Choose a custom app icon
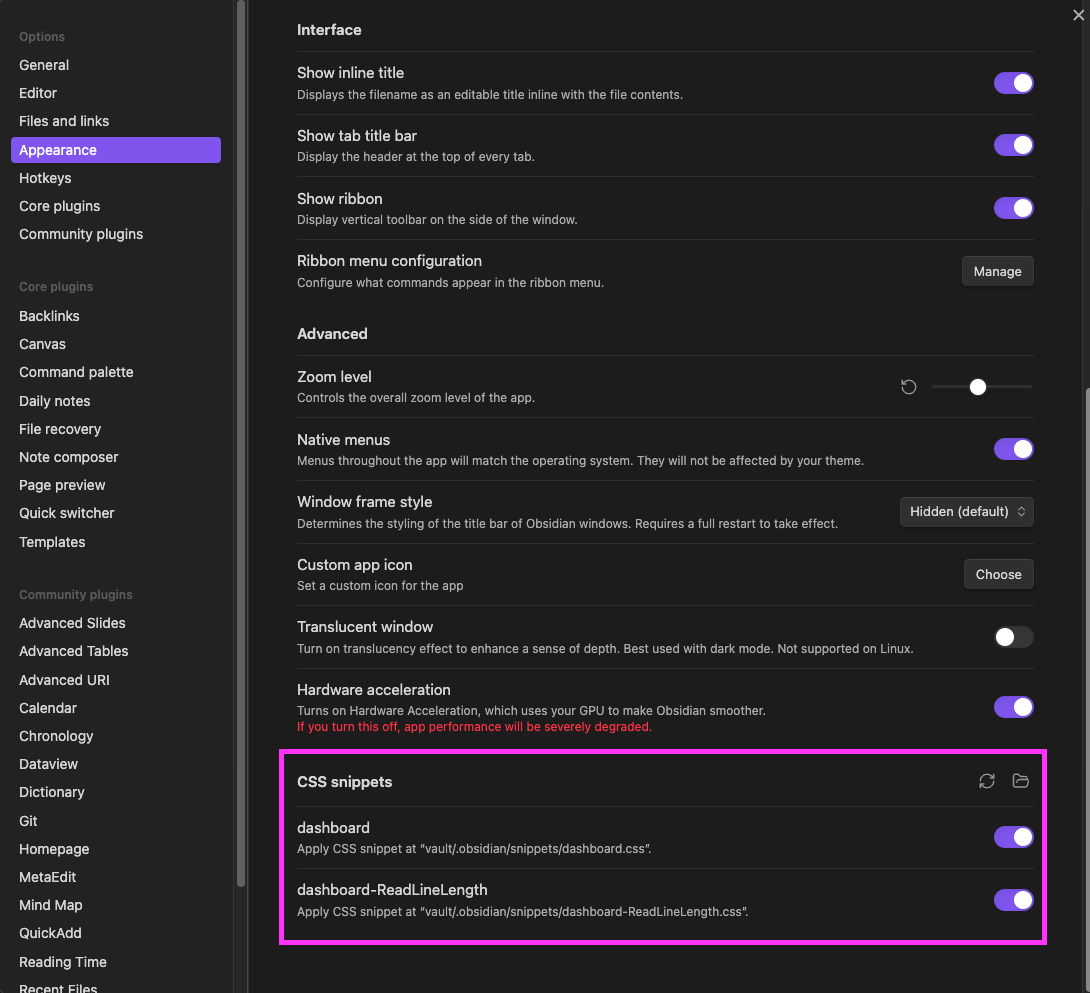Viewport: 1090px width, 993px height. tap(998, 574)
